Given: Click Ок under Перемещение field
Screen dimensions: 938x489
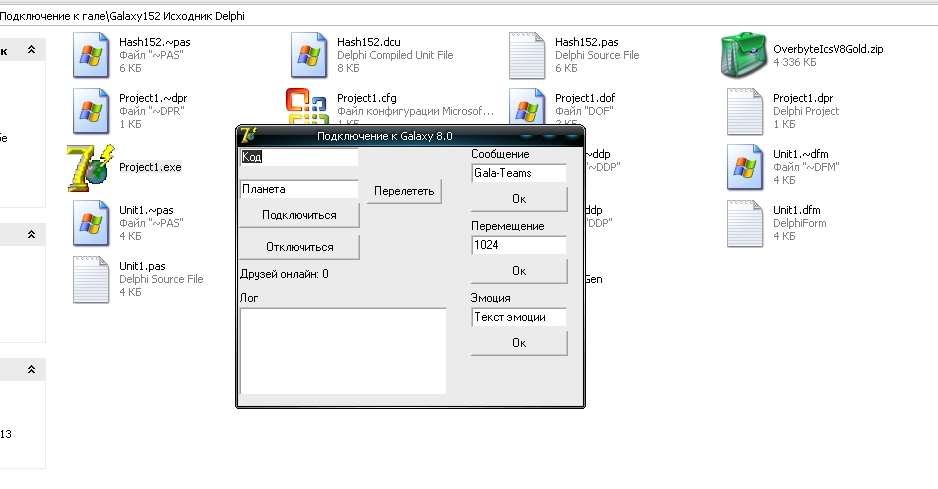Looking at the screenshot, I should click(519, 271).
